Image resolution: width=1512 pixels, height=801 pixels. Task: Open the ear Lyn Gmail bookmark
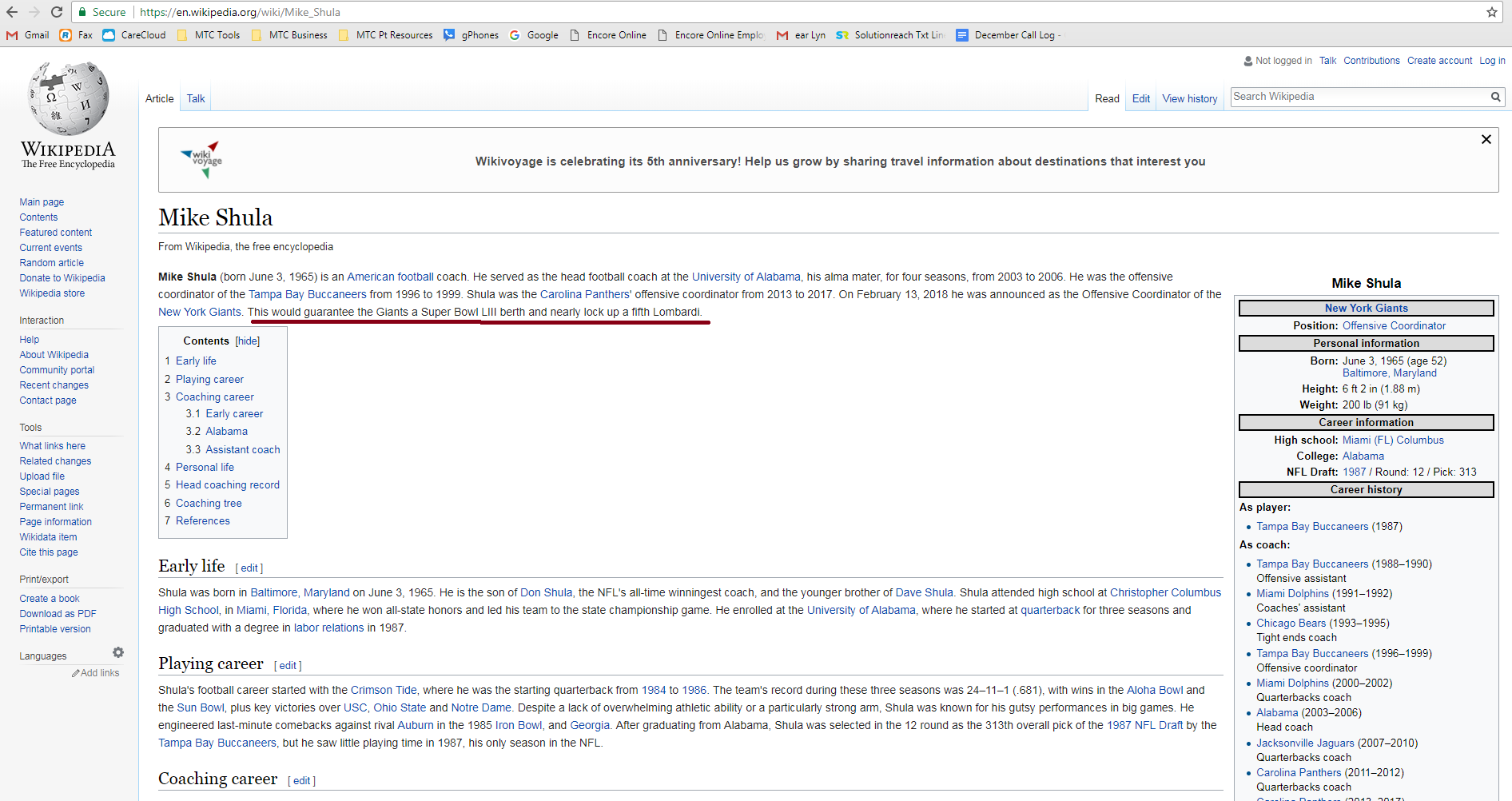(802, 35)
